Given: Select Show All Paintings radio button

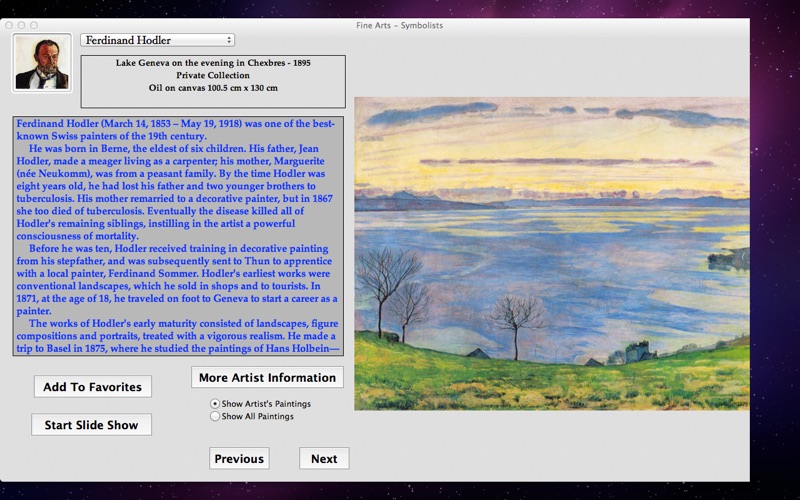Looking at the screenshot, I should 215,416.
